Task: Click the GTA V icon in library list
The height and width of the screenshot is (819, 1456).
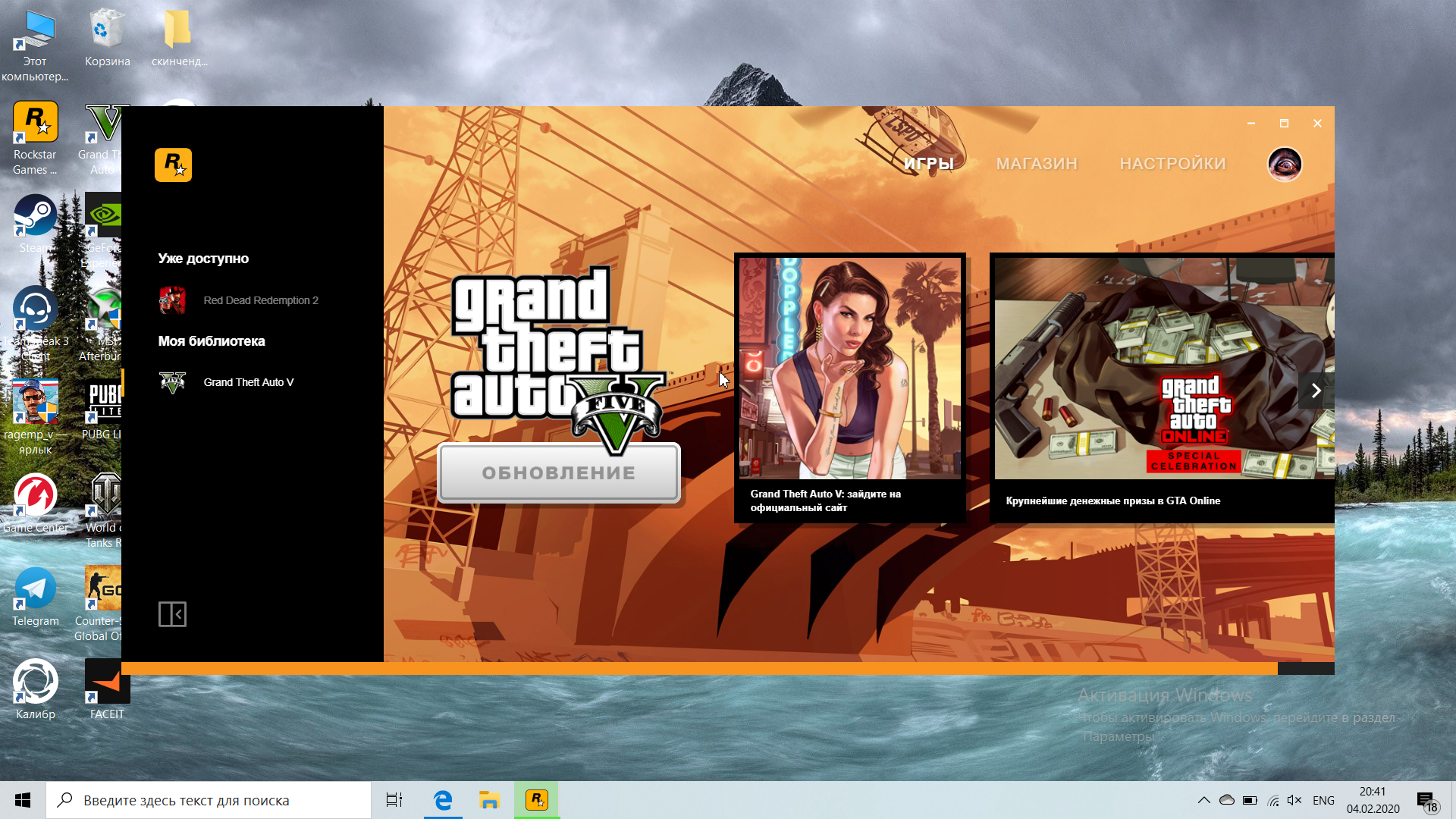Action: pyautogui.click(x=172, y=382)
